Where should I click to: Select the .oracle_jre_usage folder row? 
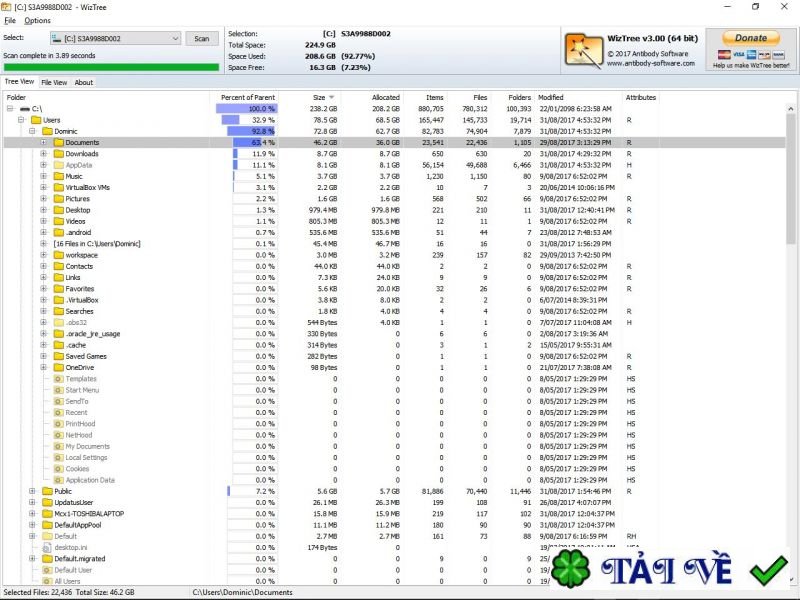(x=394, y=334)
